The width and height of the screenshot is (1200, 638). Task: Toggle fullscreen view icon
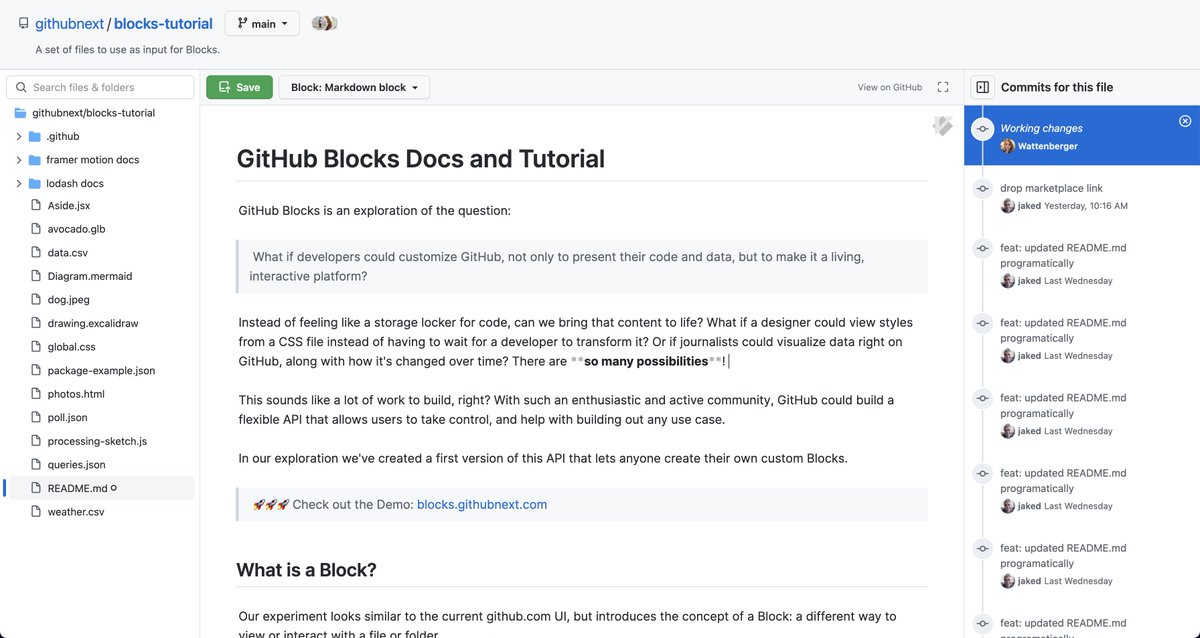click(x=943, y=87)
